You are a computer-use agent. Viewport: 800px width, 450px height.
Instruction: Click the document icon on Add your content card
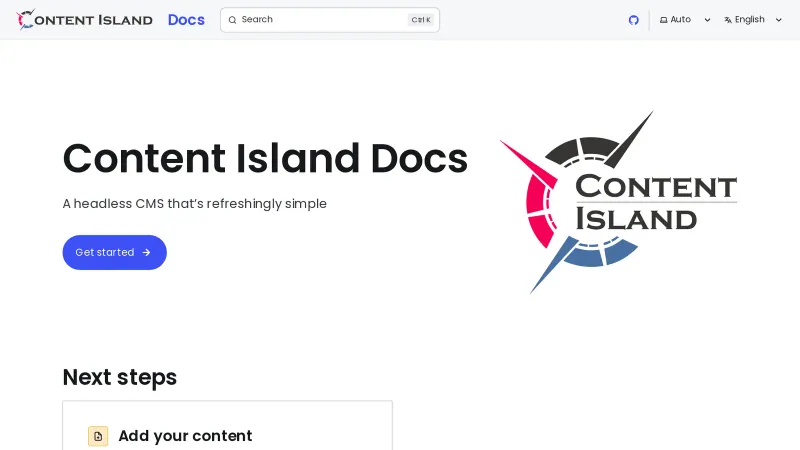[98, 436]
